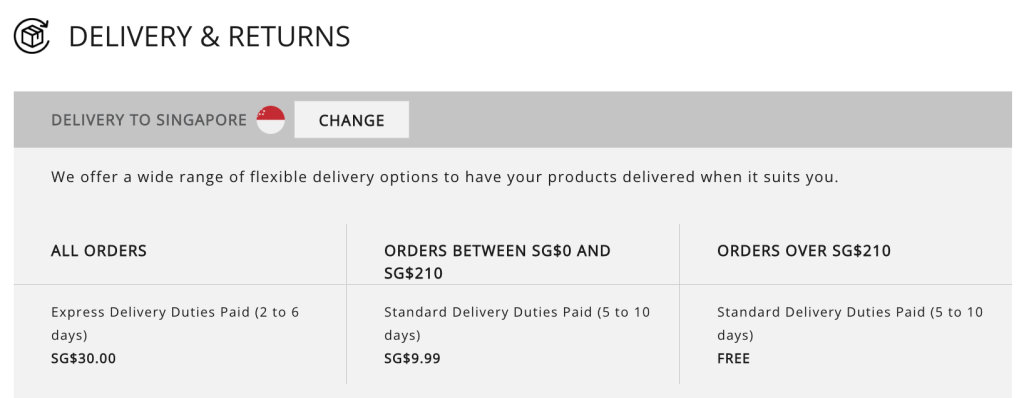Click the word RETURNS in the heading
This screenshot has width=1024, height=398.
289,37
